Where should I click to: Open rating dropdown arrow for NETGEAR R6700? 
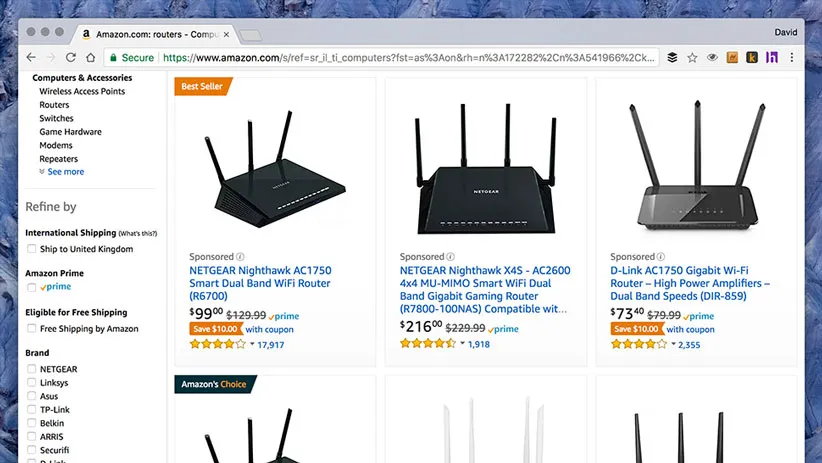coord(252,345)
